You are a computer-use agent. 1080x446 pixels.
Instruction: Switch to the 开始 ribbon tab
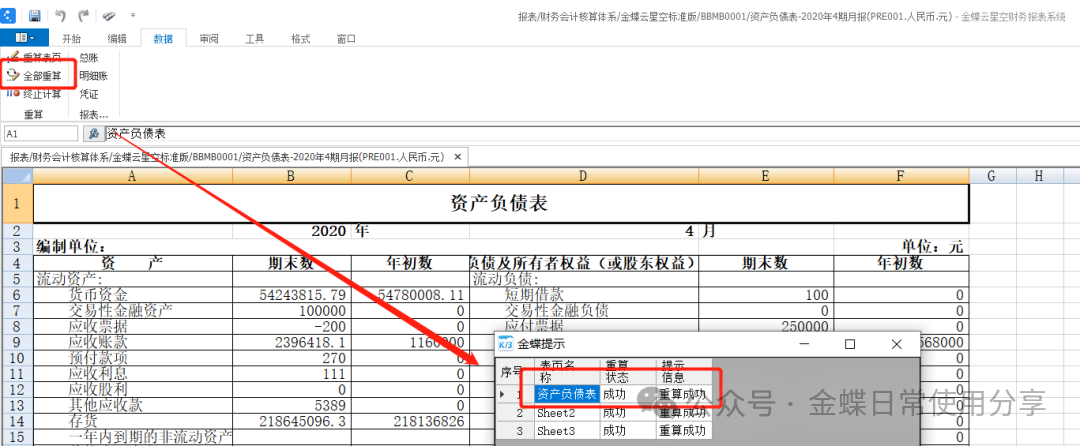point(71,38)
